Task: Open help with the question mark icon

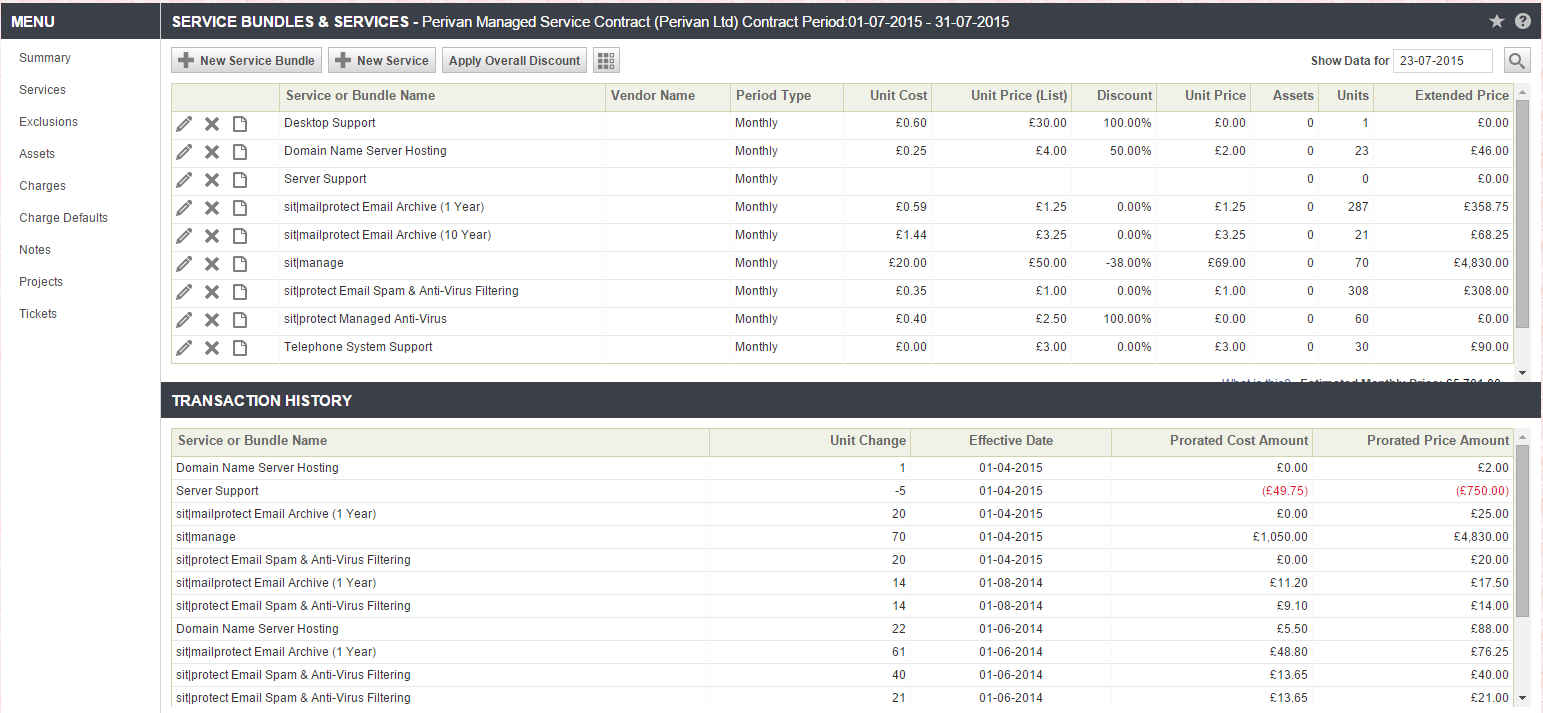Action: click(x=1523, y=21)
